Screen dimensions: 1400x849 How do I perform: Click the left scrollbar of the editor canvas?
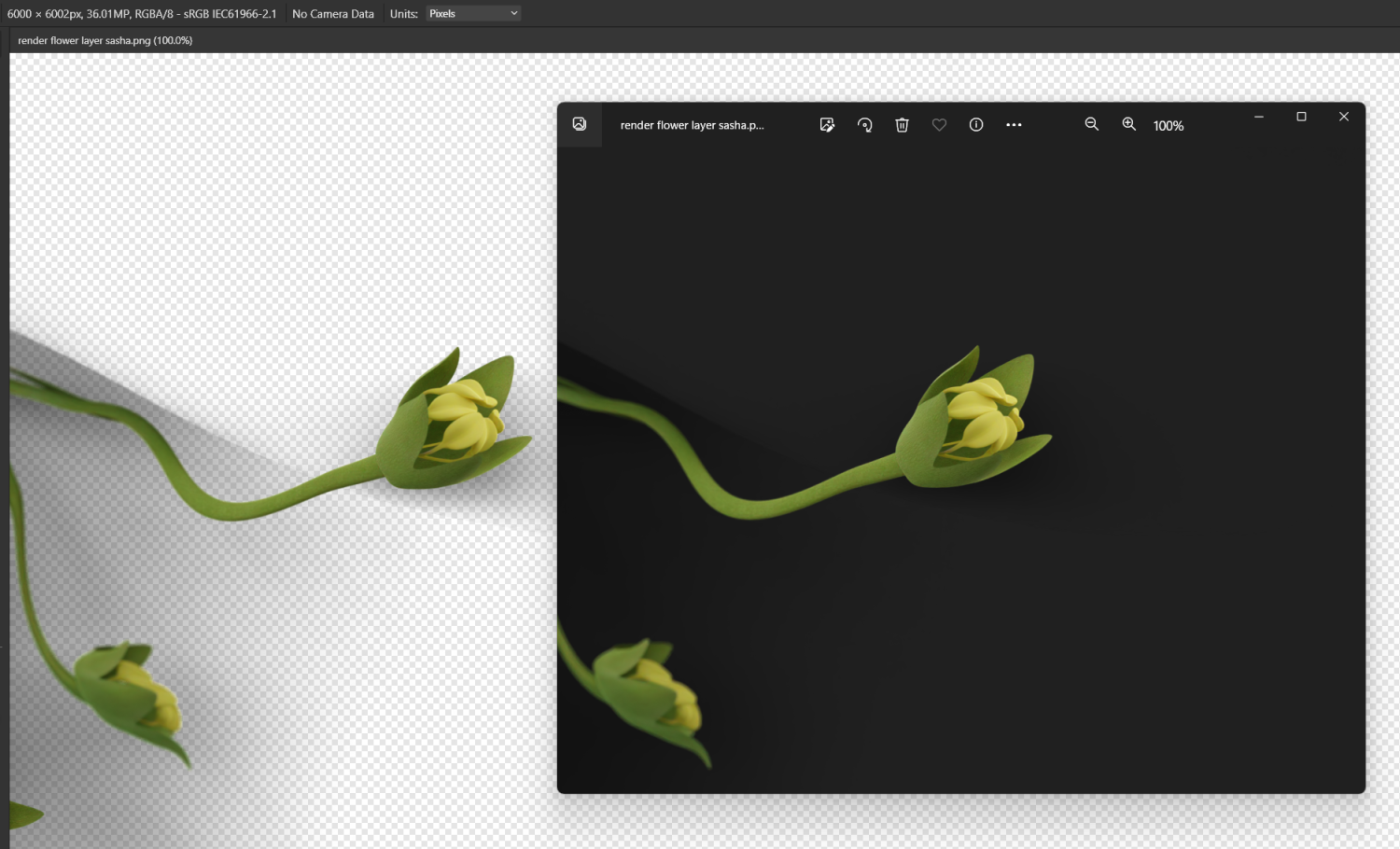[4, 448]
